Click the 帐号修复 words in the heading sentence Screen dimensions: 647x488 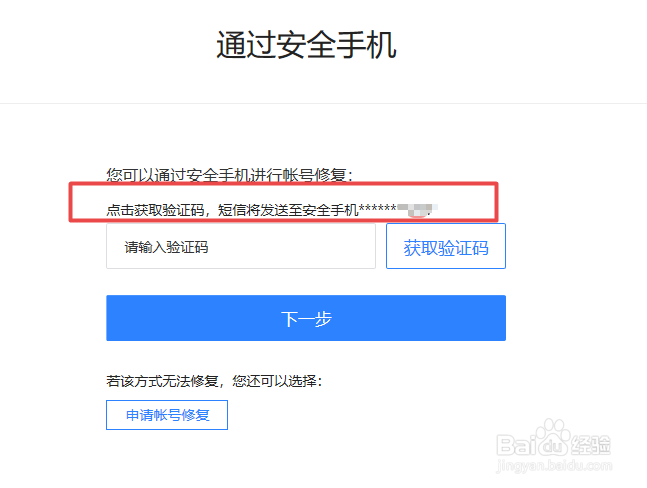[314, 175]
